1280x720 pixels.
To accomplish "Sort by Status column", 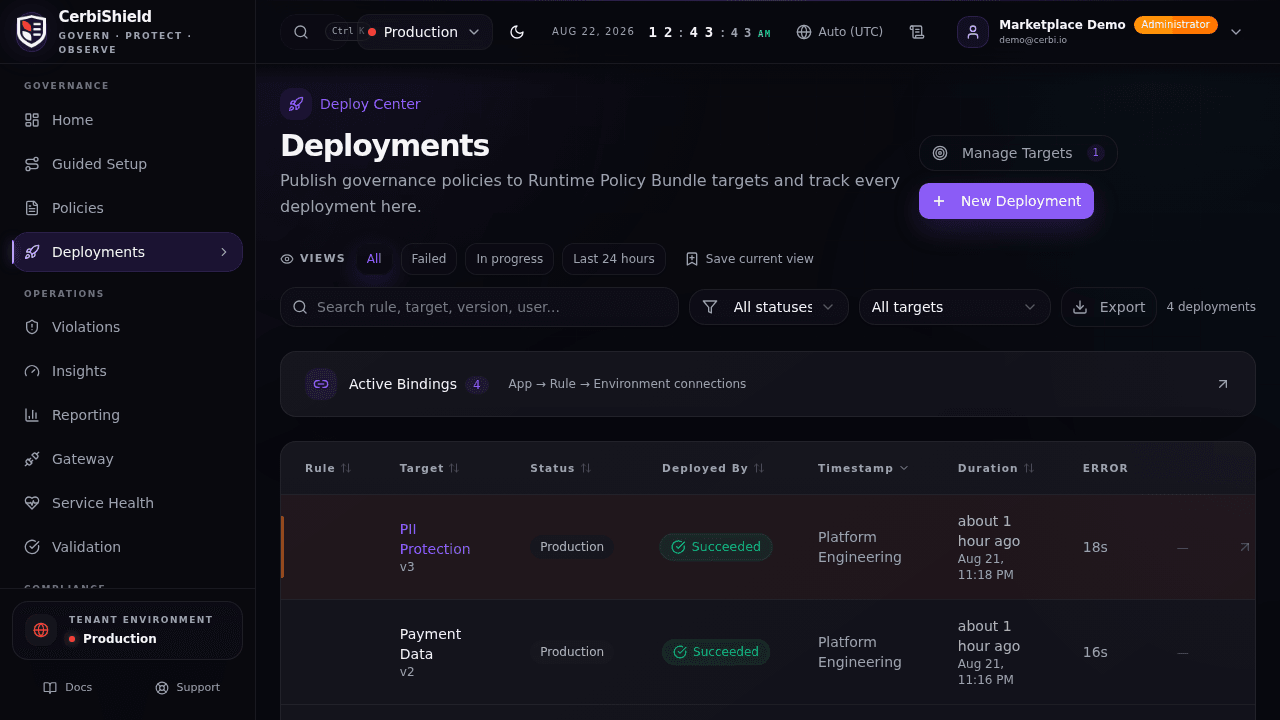I will pos(561,468).
